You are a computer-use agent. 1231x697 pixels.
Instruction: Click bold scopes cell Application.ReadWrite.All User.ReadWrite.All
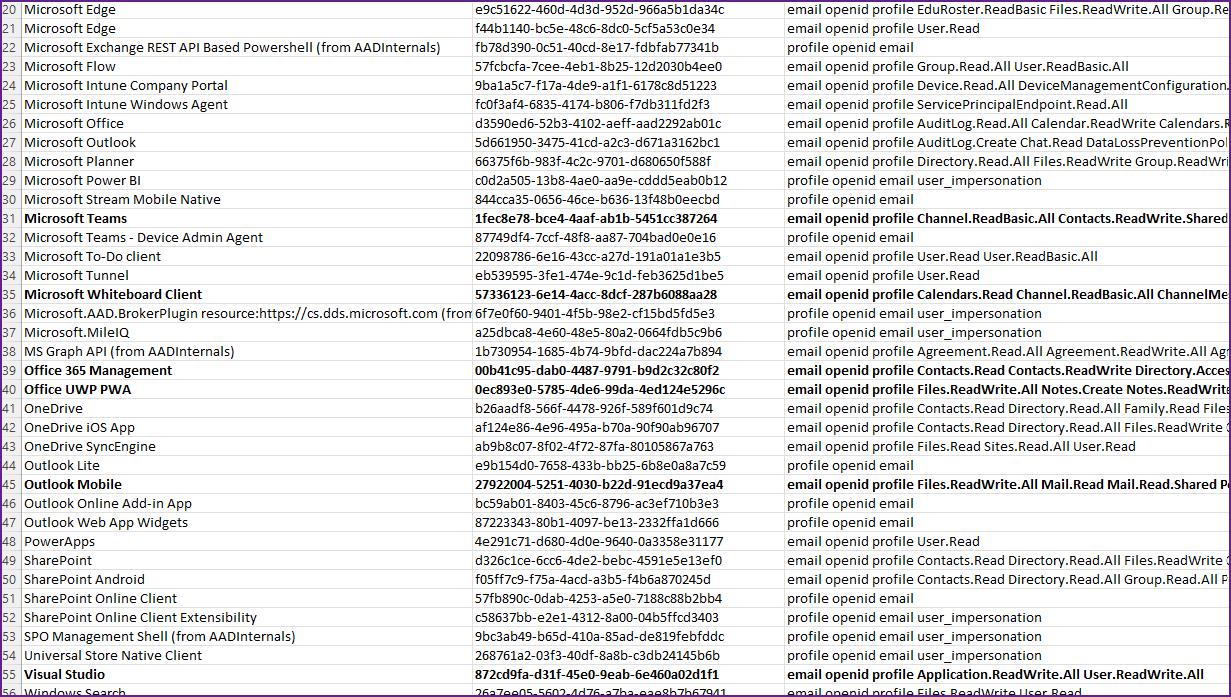[x=1008, y=675]
